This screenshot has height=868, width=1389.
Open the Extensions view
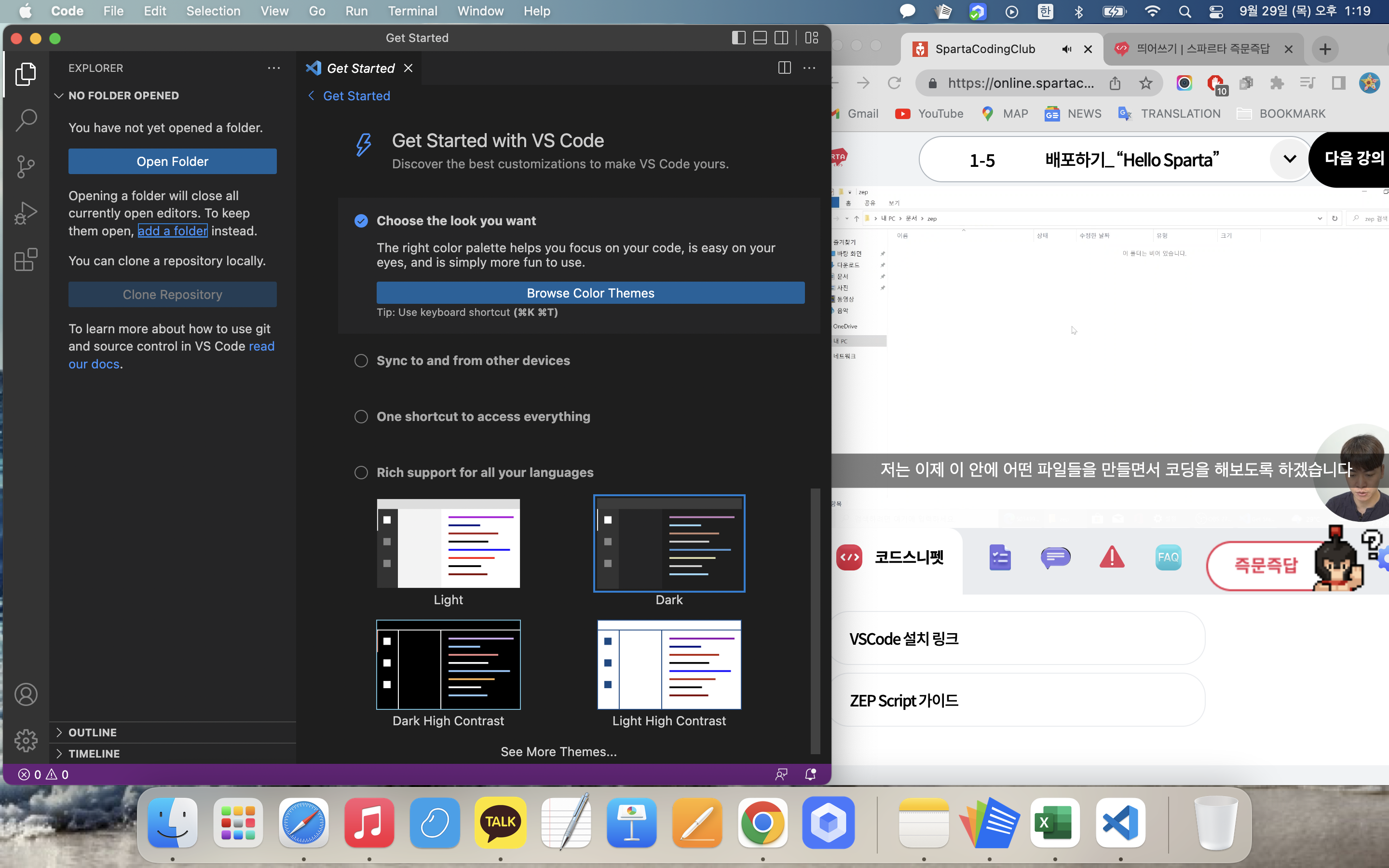[x=26, y=260]
